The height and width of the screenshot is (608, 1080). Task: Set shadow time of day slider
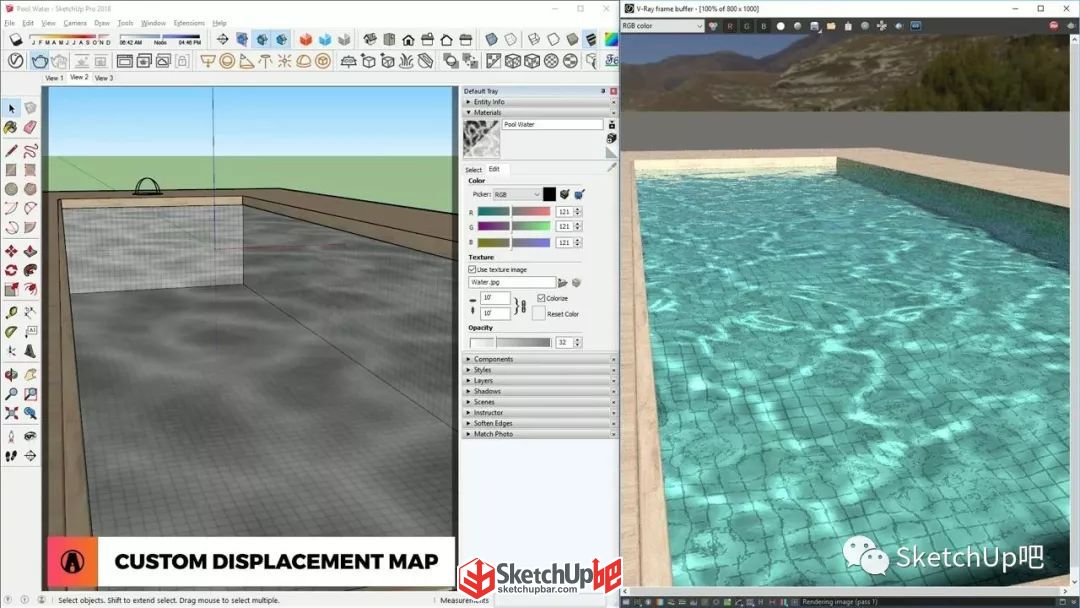tap(160, 36)
